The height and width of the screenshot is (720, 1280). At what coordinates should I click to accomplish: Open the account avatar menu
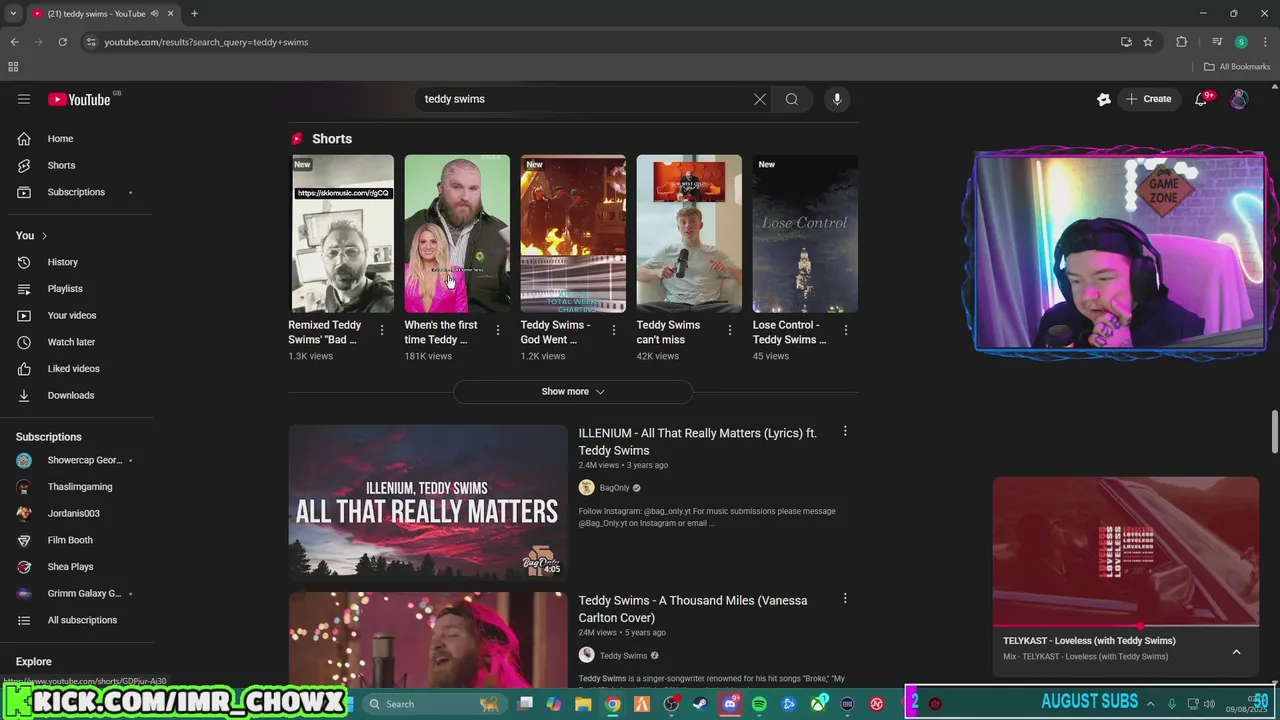[x=1239, y=99]
